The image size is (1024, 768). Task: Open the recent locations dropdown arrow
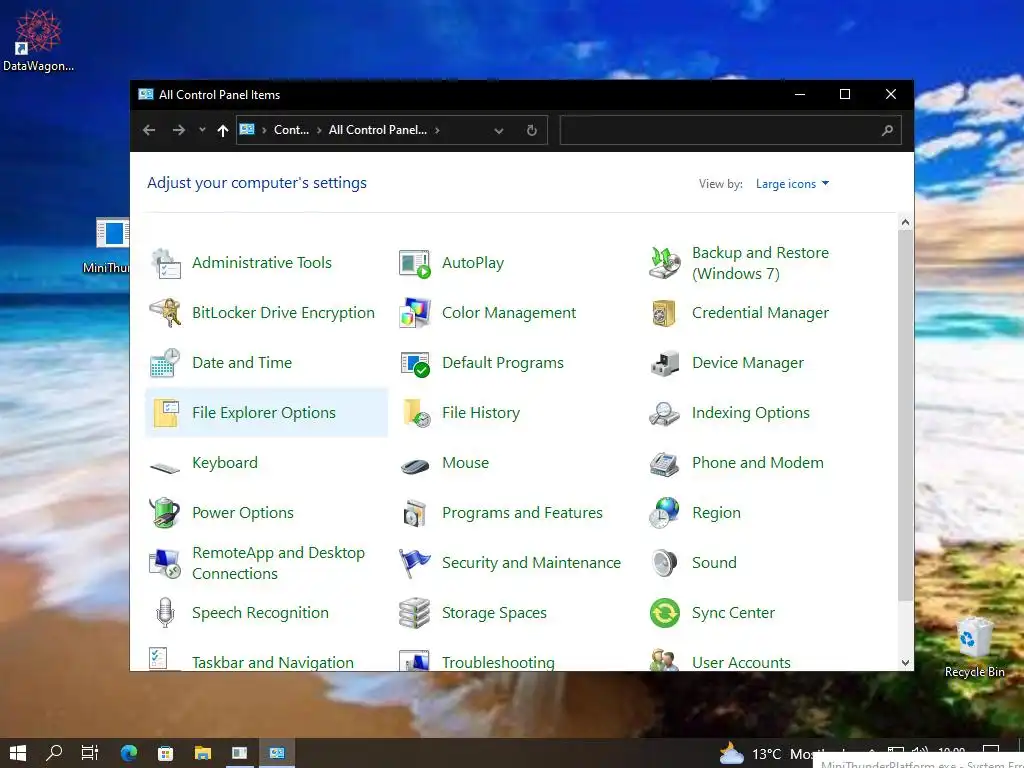202,130
